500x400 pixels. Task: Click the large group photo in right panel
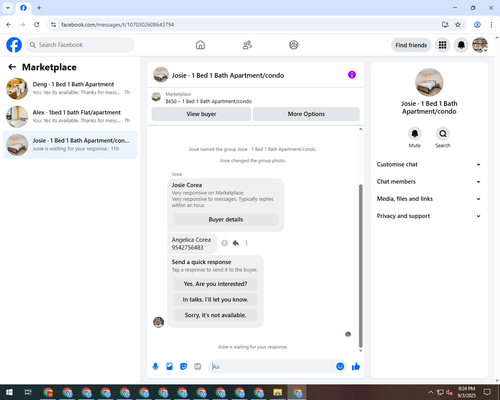(x=429, y=82)
